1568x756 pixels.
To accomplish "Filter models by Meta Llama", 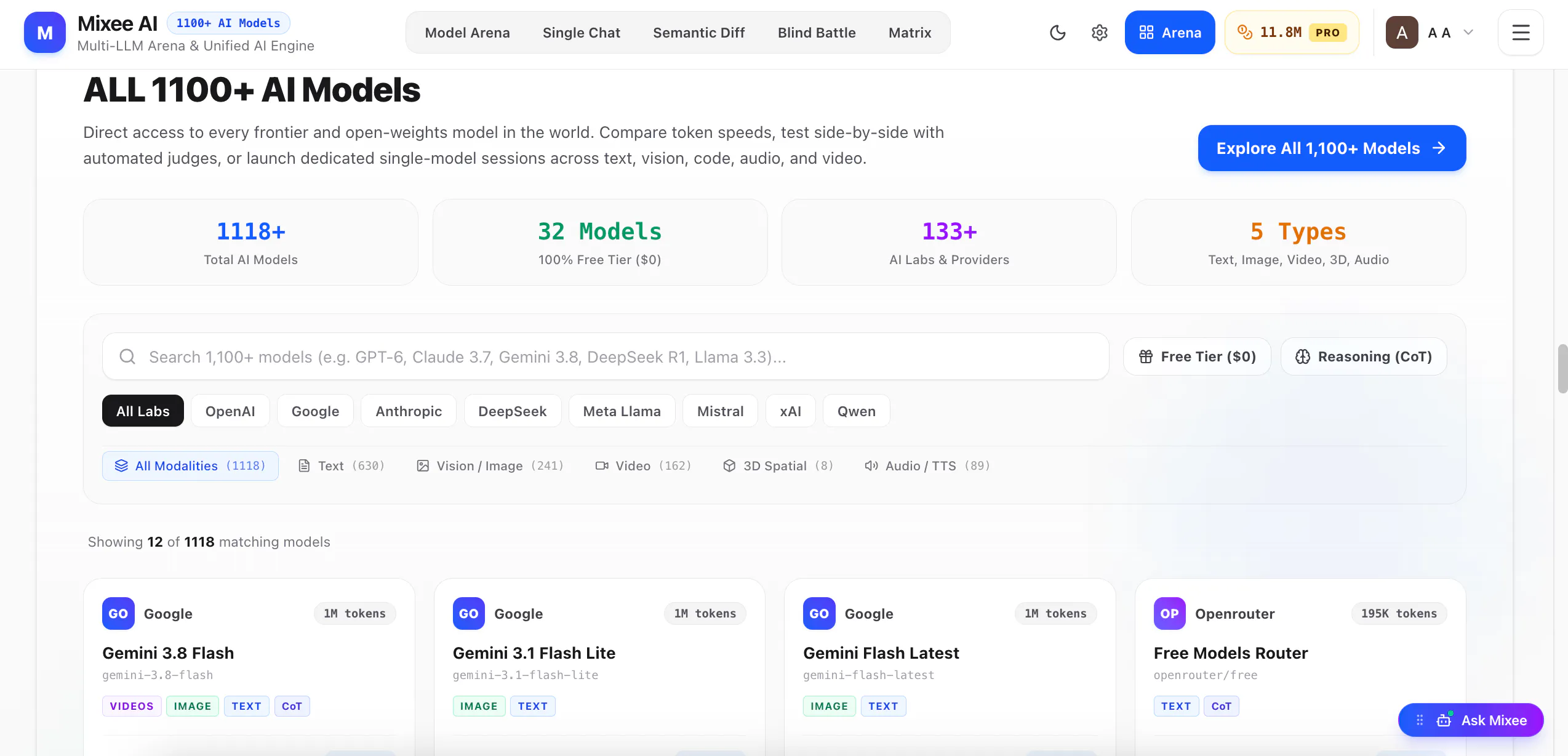I will tap(622, 411).
